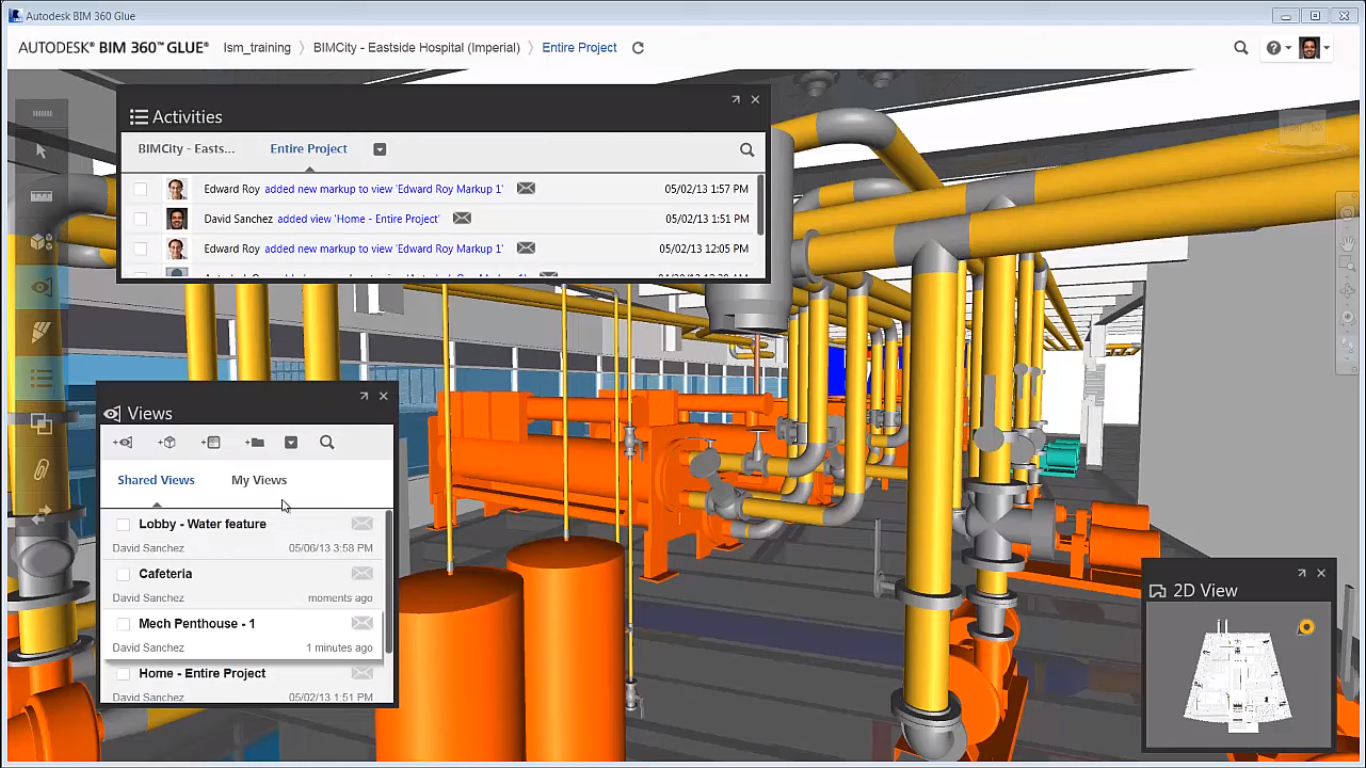This screenshot has height=768, width=1366.
Task: Click the mail icon on the 1:57 PM activity
Action: [526, 188]
